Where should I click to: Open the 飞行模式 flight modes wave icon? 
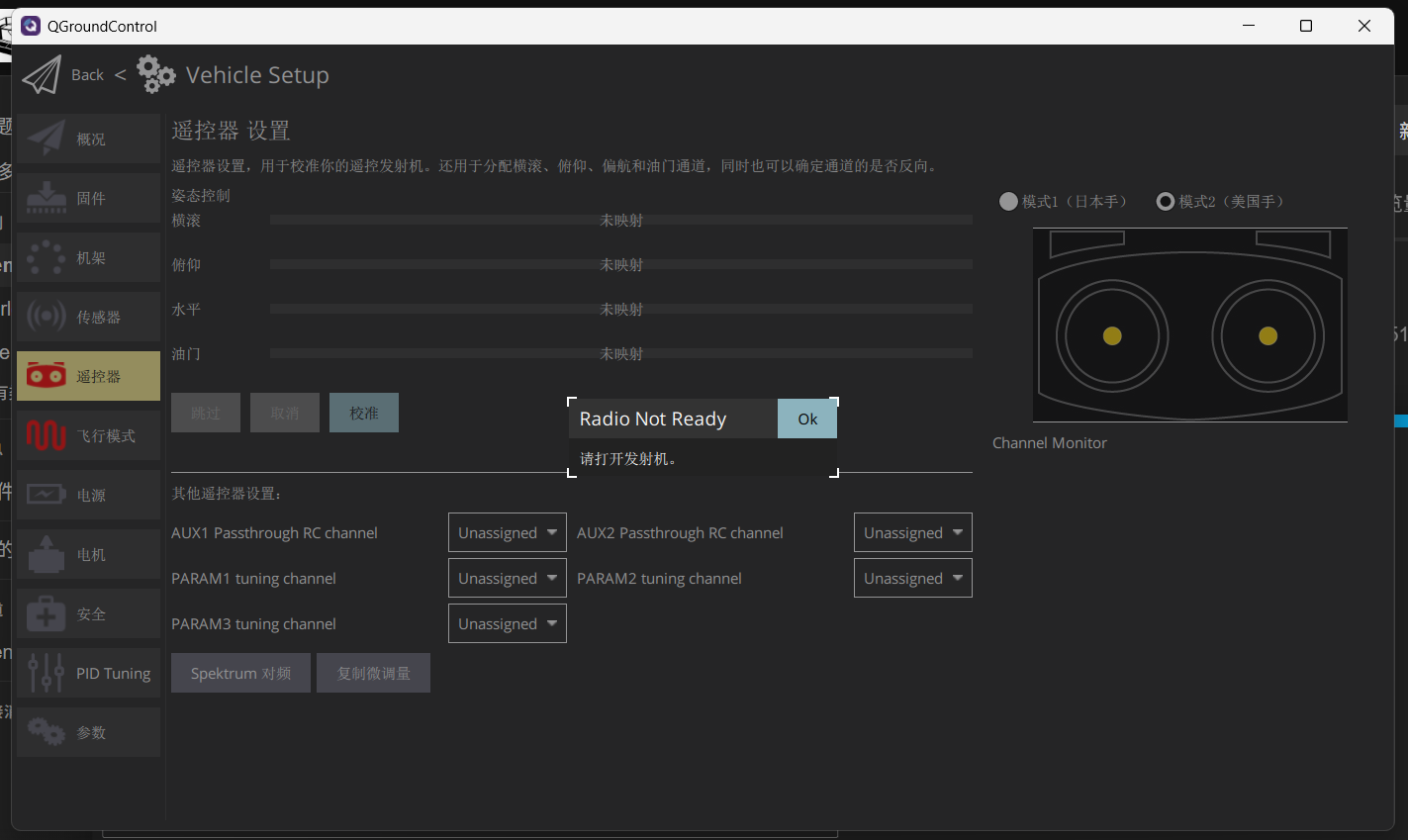pyautogui.click(x=46, y=435)
